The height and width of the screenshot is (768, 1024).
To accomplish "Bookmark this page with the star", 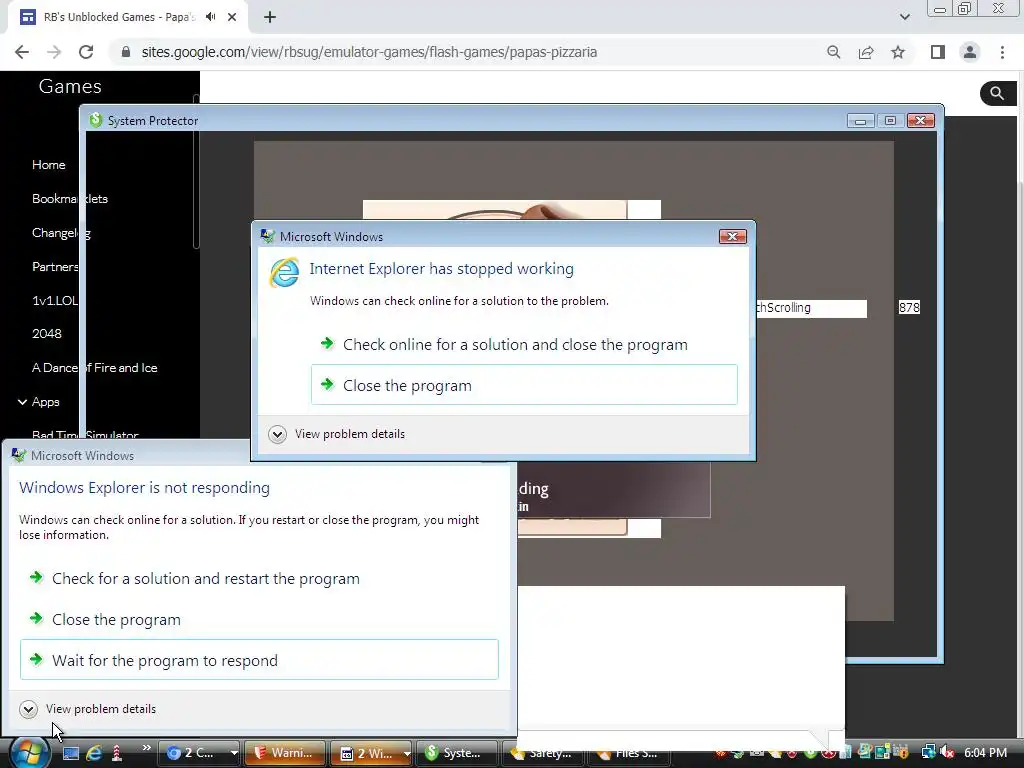I will click(x=898, y=52).
